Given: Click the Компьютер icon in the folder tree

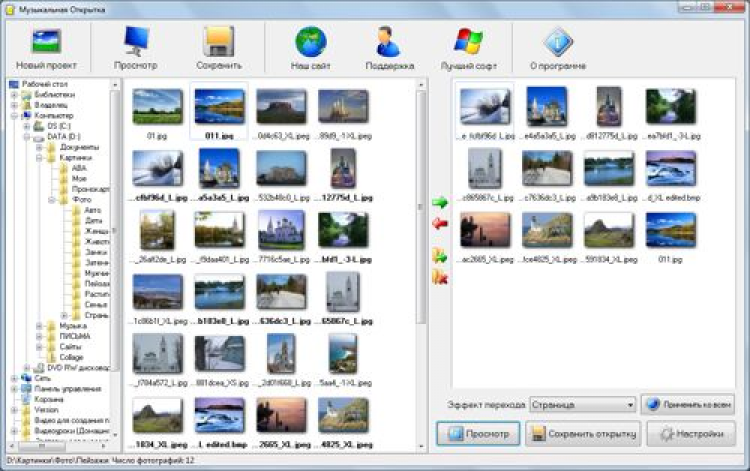Looking at the screenshot, I should point(27,116).
